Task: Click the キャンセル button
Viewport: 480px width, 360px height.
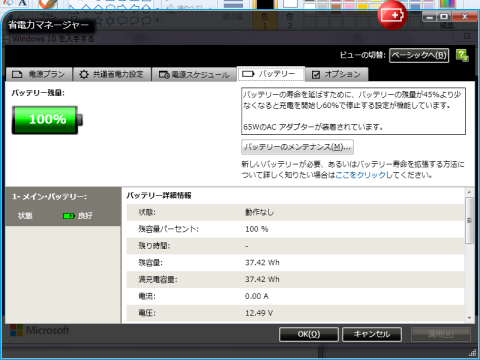Action: pos(372,334)
